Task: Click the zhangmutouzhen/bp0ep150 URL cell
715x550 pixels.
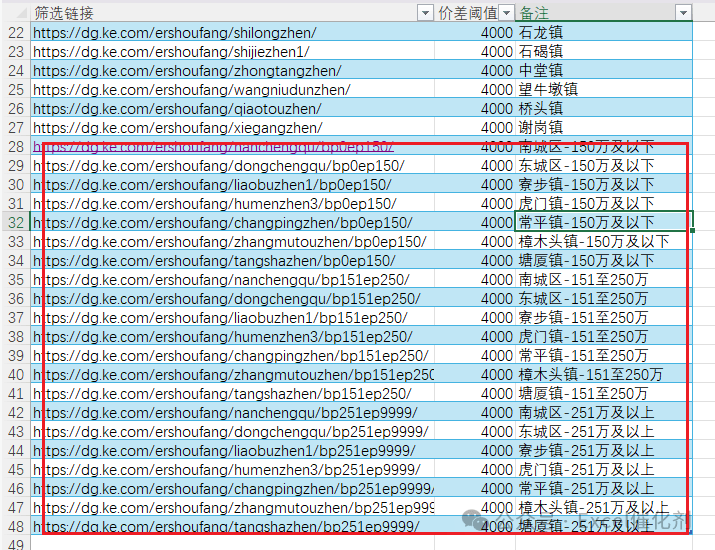Action: point(232,242)
